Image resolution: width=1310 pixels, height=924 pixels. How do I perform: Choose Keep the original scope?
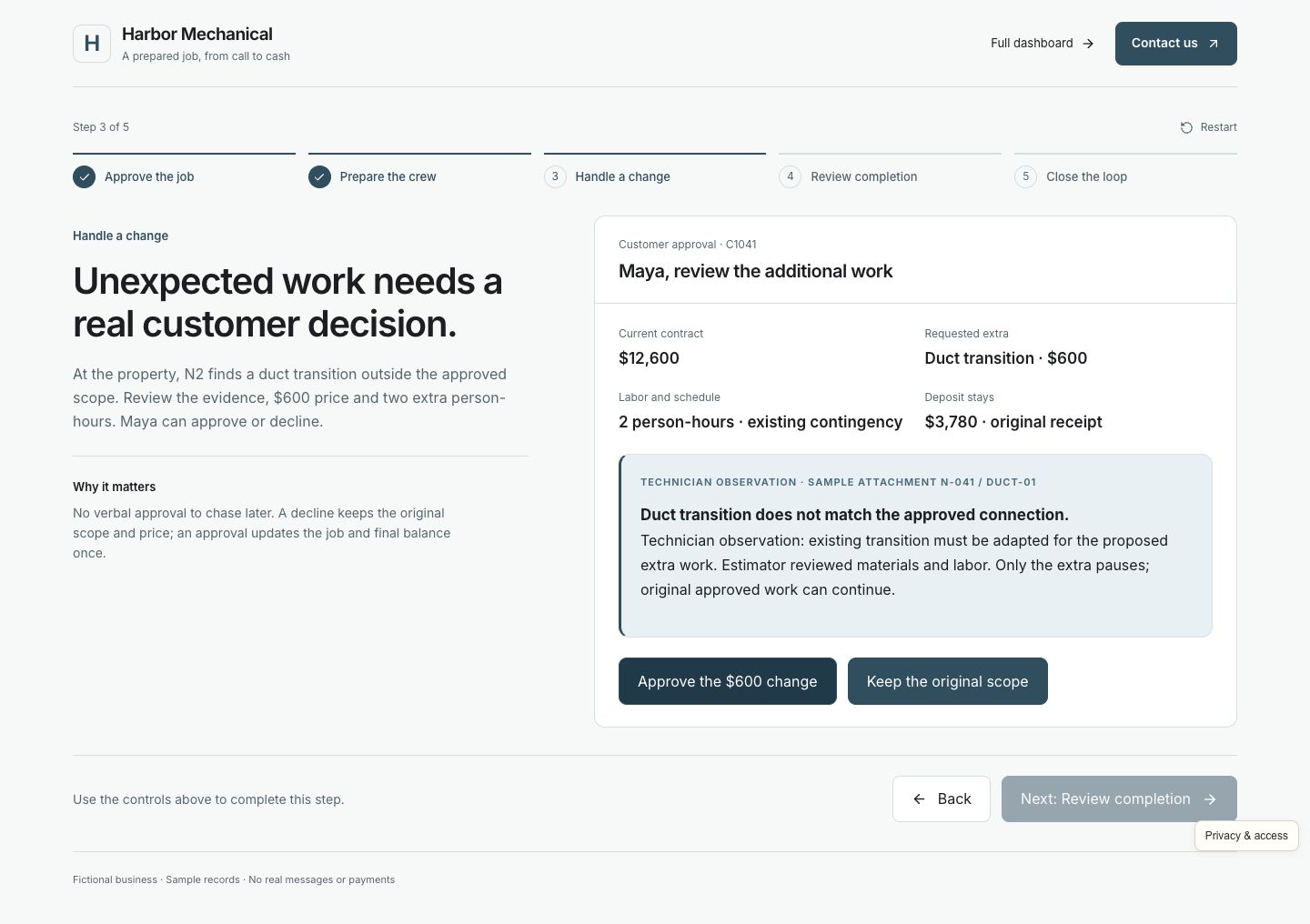pyautogui.click(x=948, y=681)
